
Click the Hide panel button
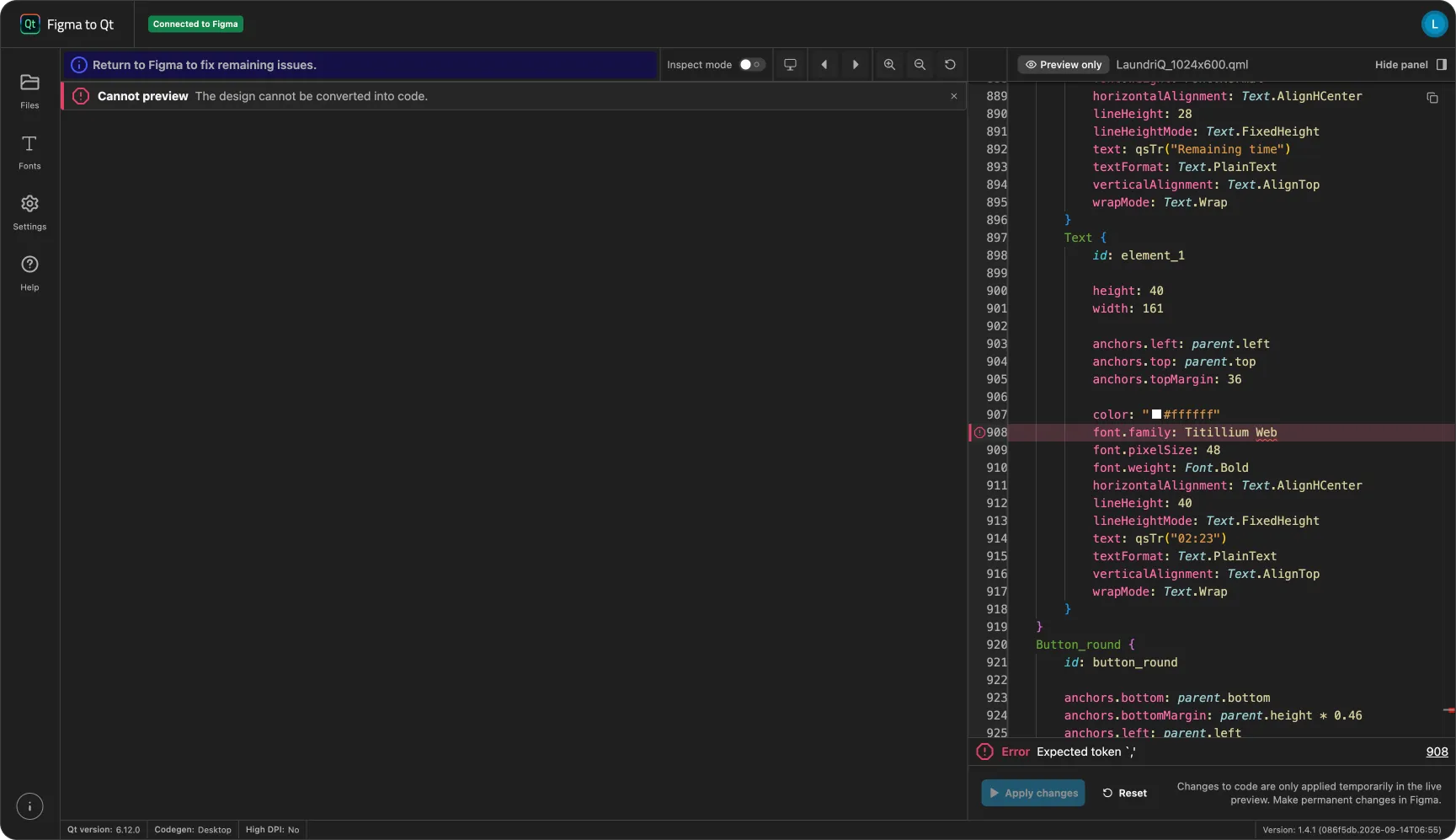coord(1411,65)
